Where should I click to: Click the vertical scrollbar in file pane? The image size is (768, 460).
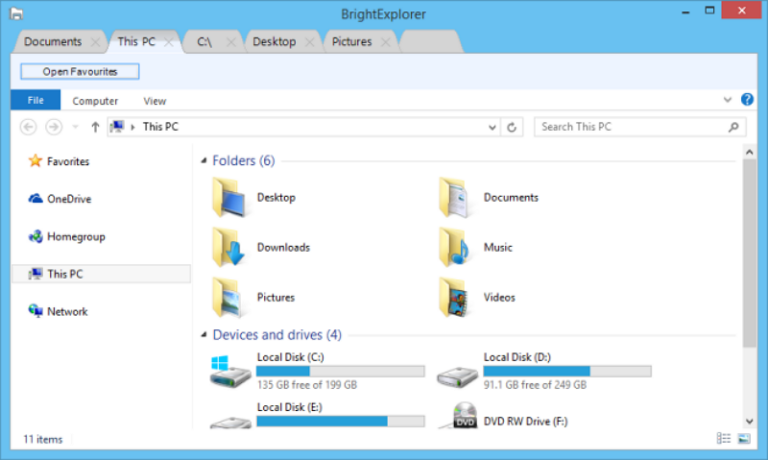coord(749,250)
